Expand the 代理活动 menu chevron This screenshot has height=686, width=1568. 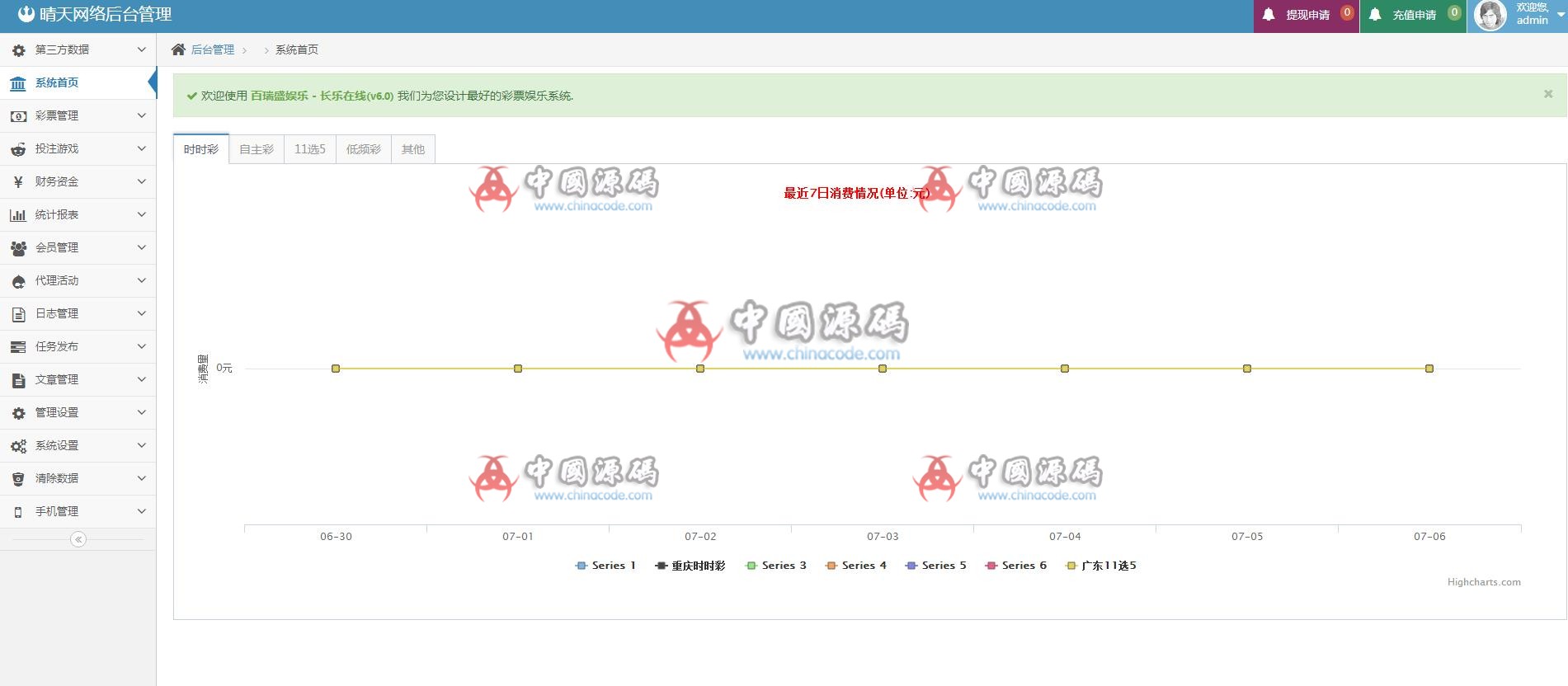point(141,280)
